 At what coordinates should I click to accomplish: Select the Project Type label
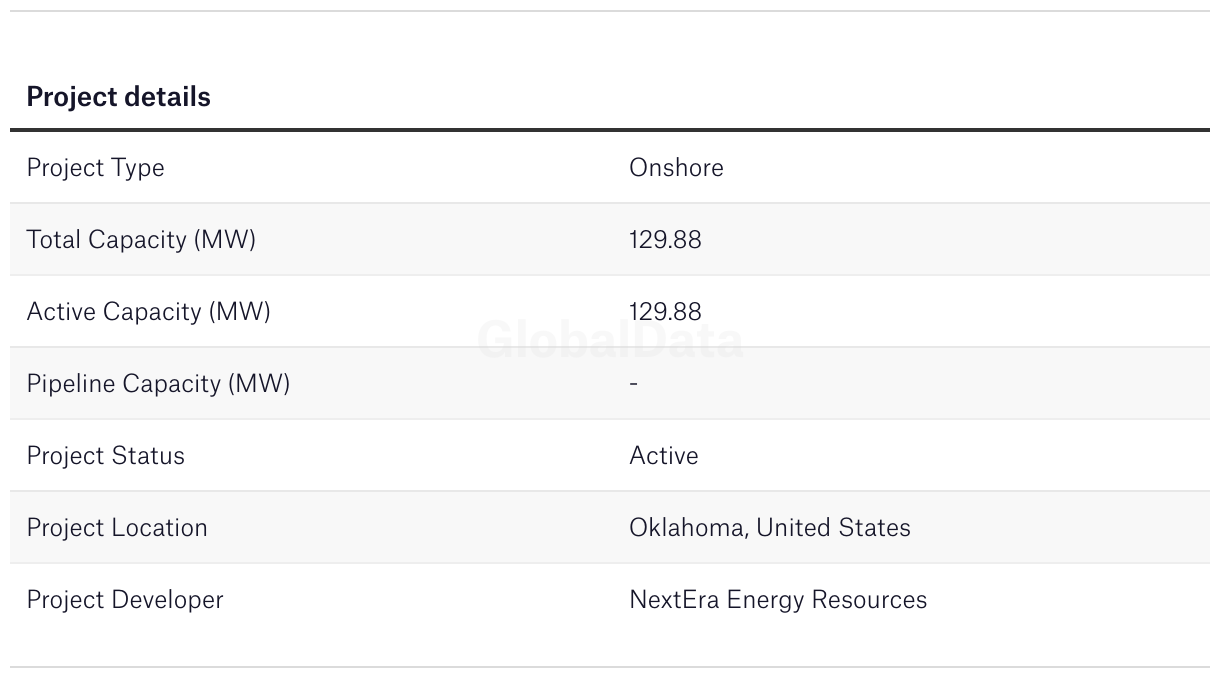[x=95, y=168]
